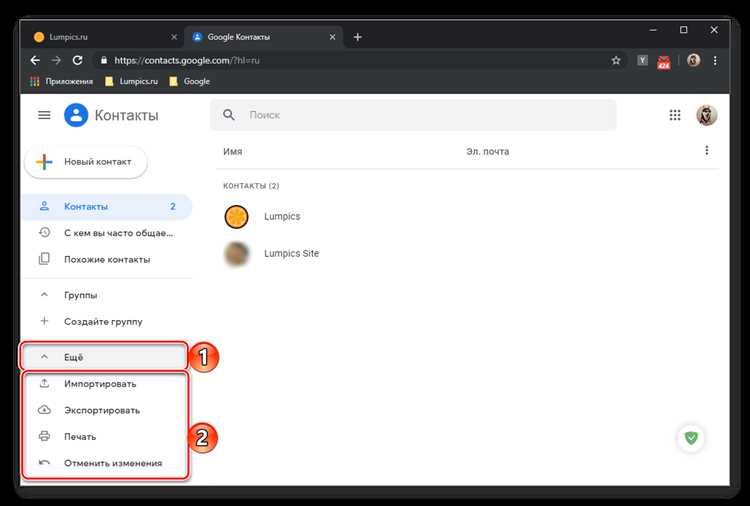Open the Google apps grid
750x506 pixels.
coord(674,115)
